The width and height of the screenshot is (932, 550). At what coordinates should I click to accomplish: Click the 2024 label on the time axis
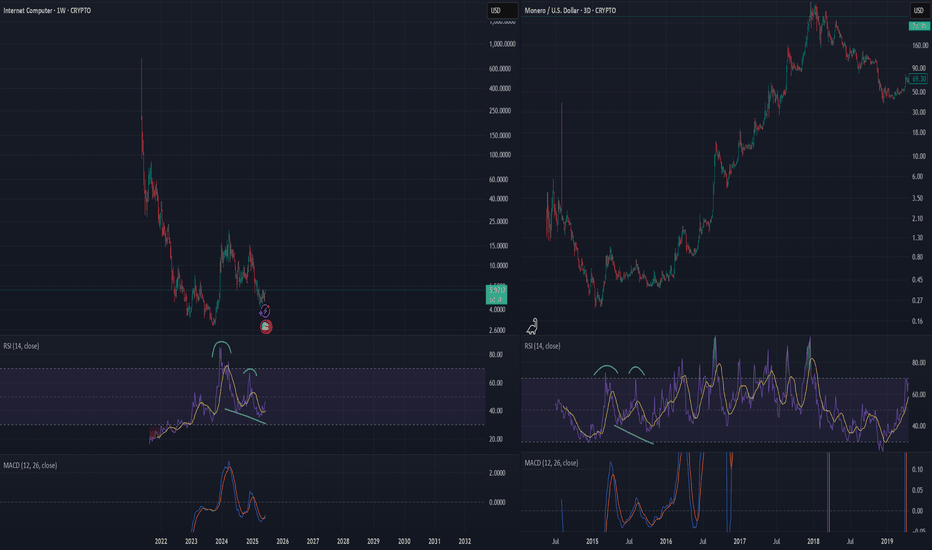(222, 541)
